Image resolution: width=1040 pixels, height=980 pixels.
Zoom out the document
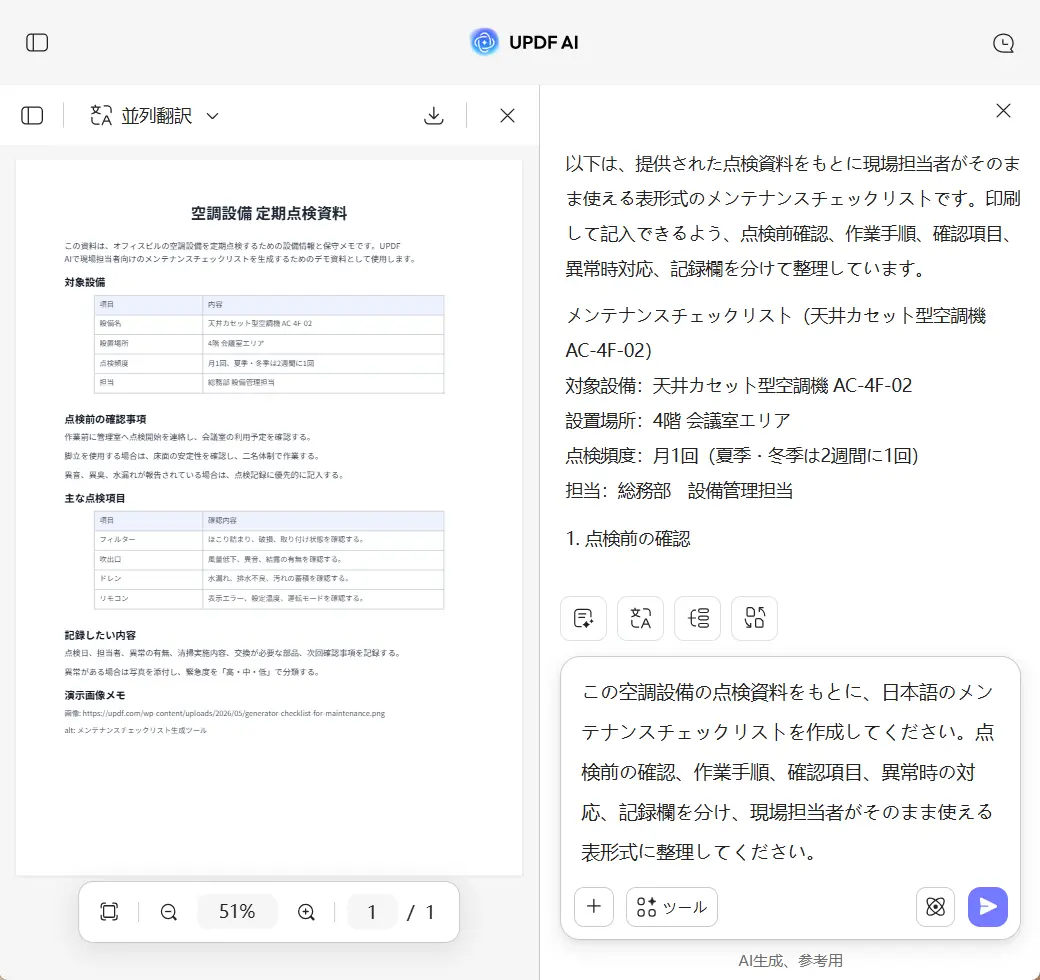(168, 912)
